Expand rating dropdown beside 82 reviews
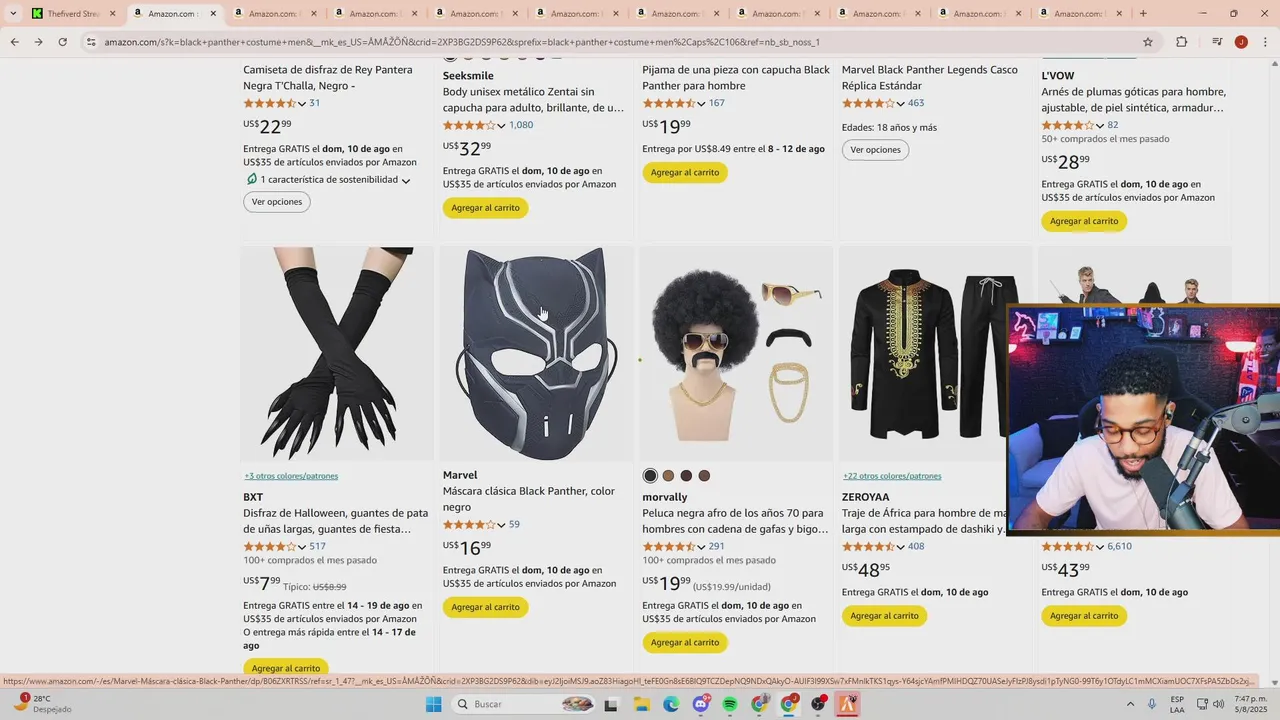 coord(1100,126)
